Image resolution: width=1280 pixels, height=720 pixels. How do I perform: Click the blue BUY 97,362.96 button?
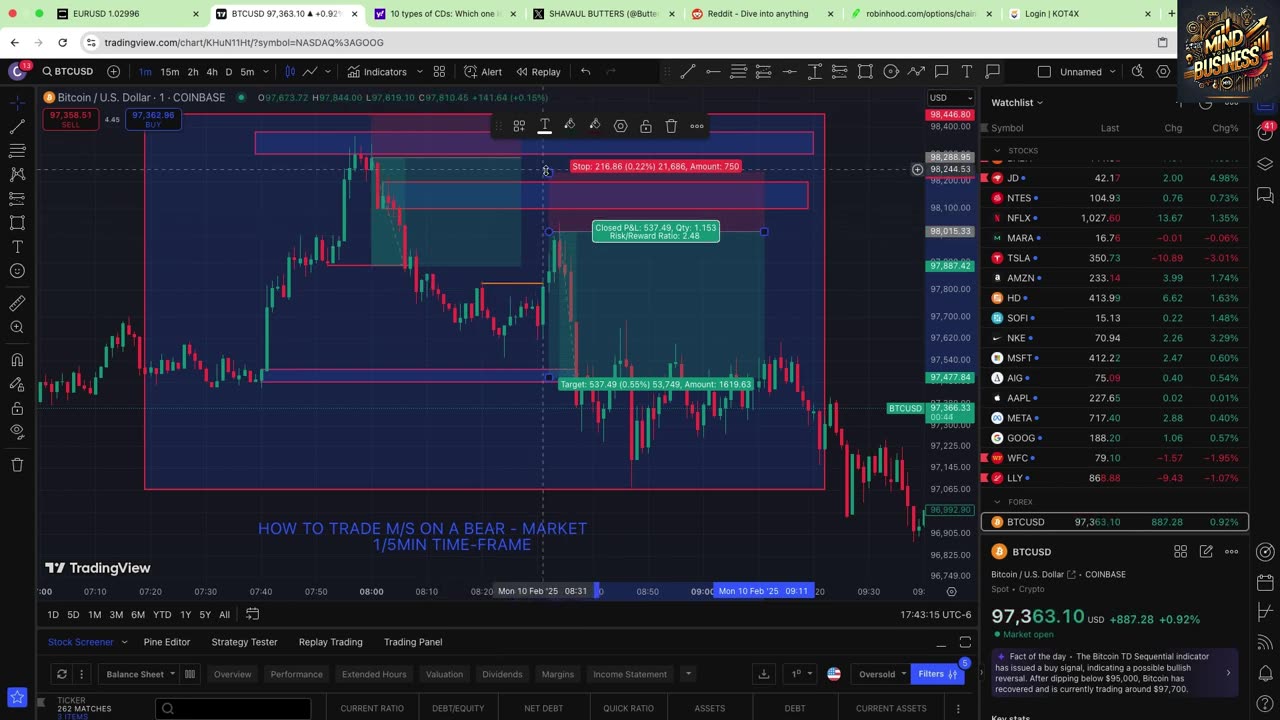153,119
